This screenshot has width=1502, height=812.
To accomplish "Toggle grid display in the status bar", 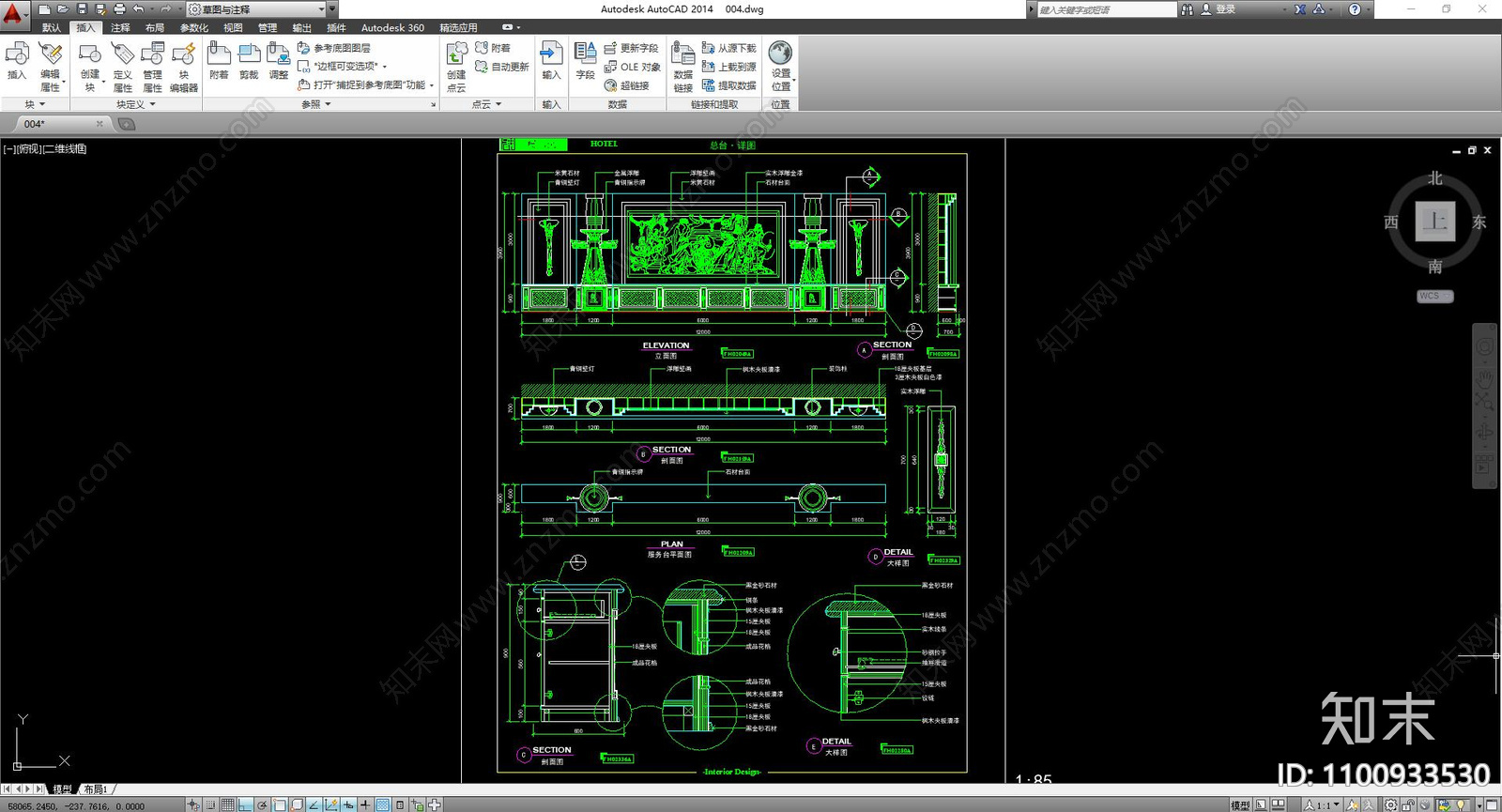I will tap(228, 804).
